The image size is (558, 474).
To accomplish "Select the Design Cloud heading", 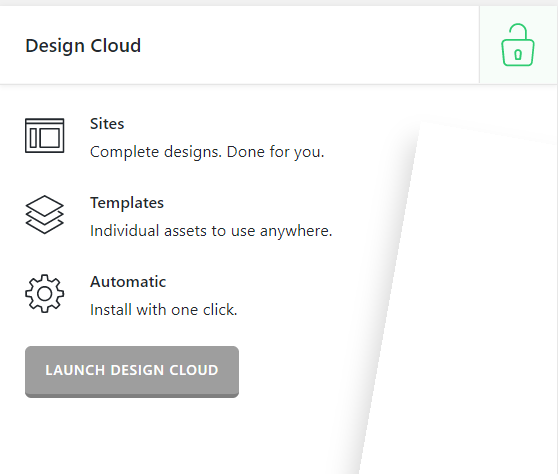I will point(83,46).
